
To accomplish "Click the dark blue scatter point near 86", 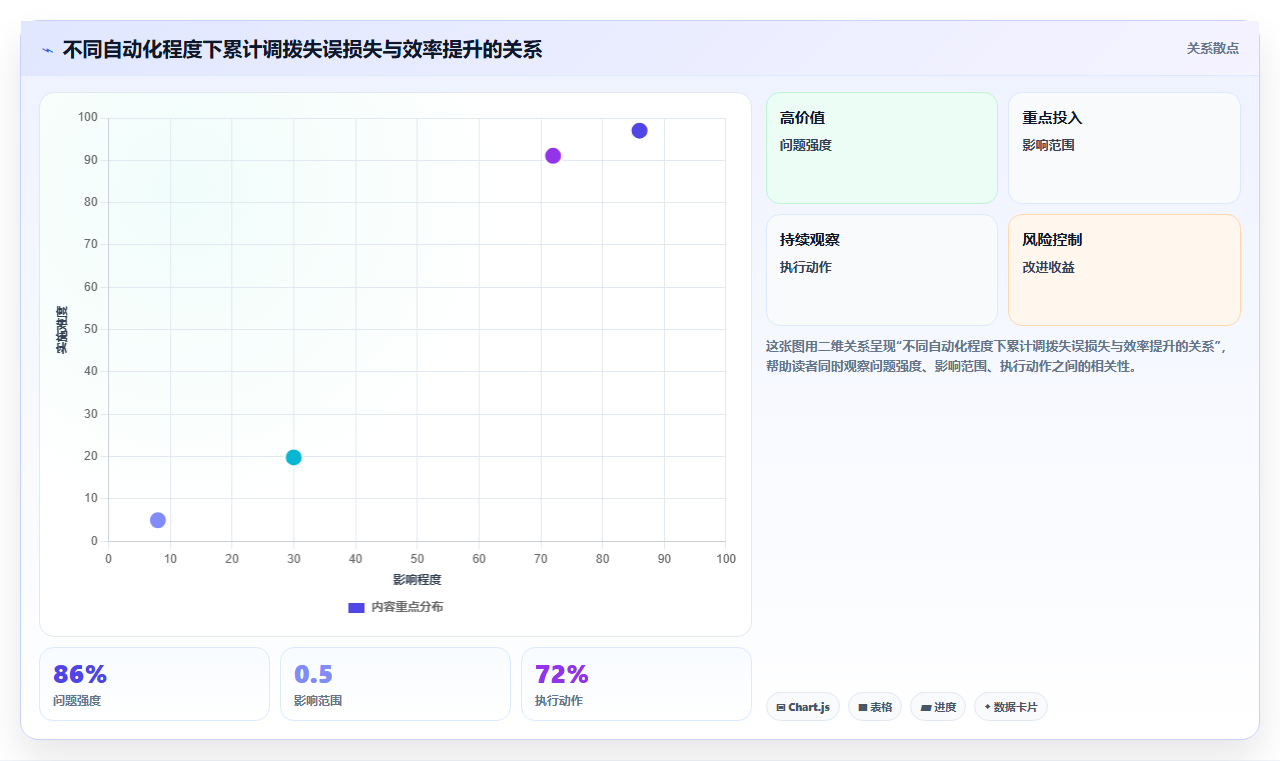I will 639,131.
